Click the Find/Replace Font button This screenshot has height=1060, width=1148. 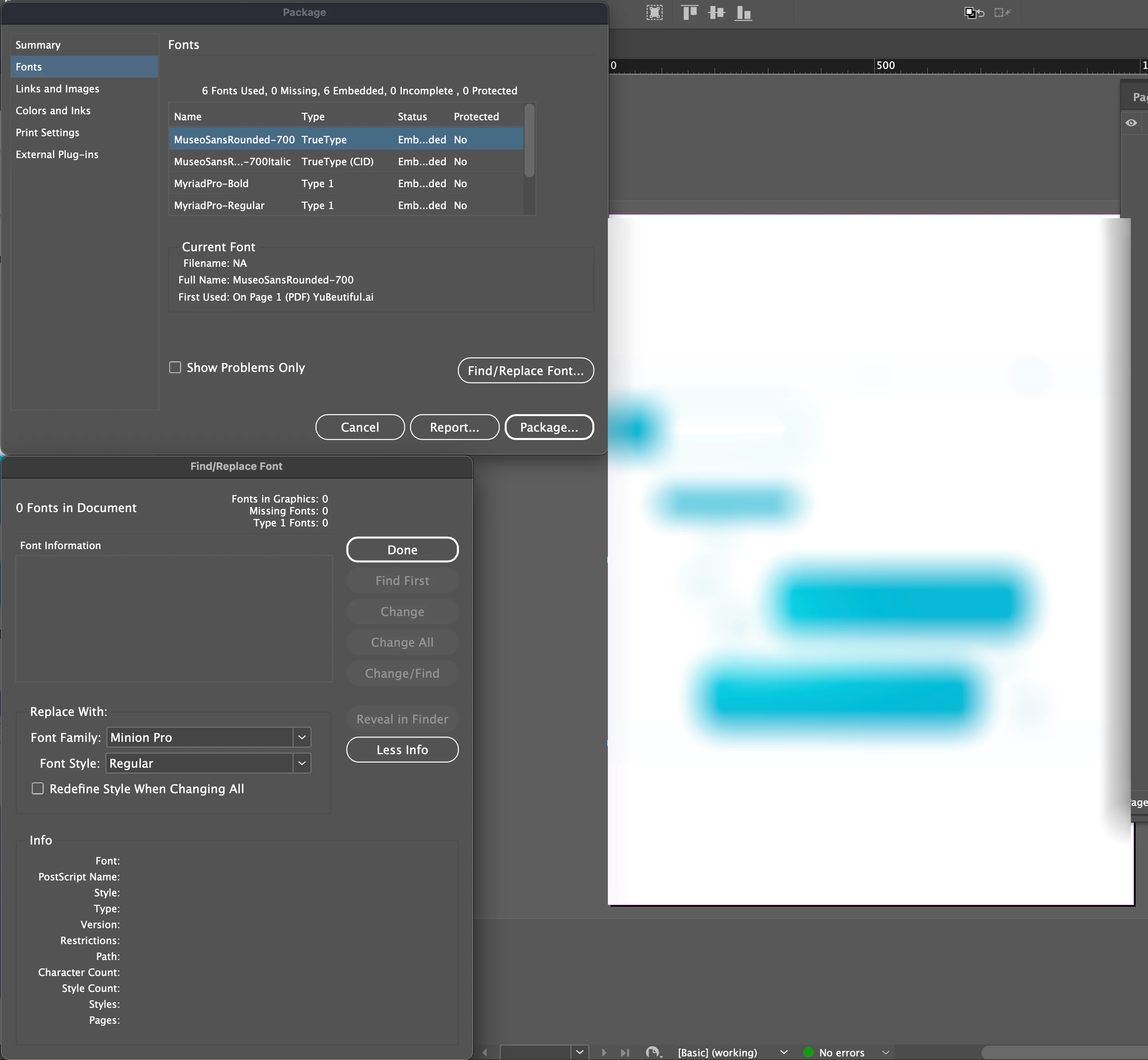click(525, 371)
